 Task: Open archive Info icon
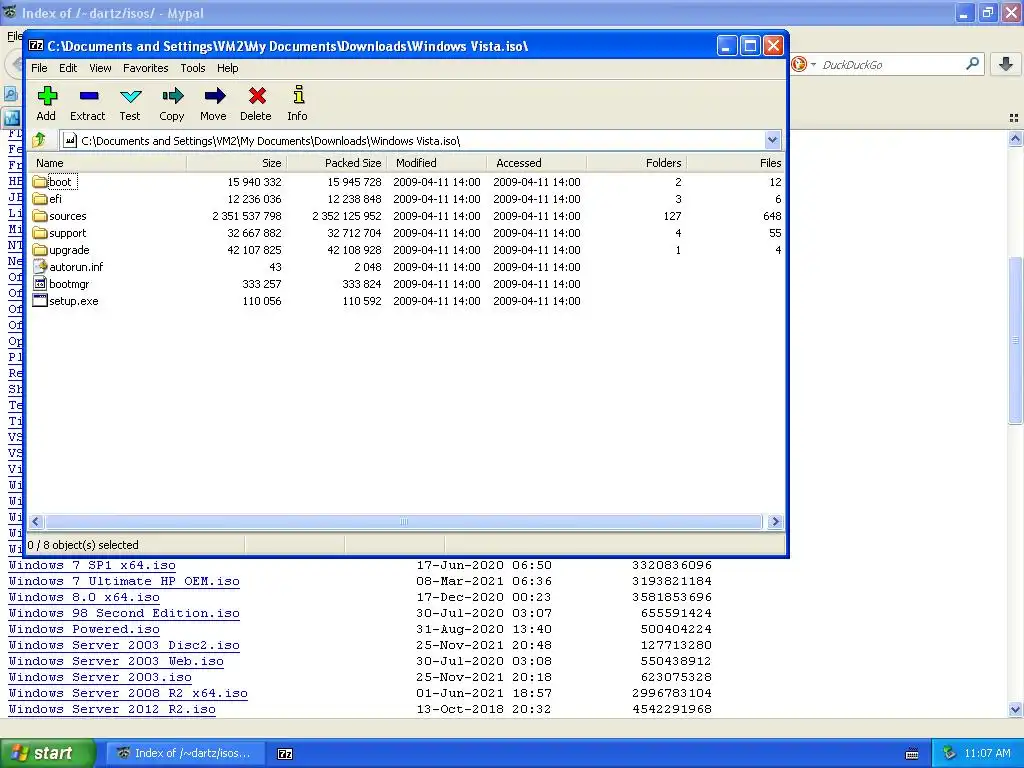pos(298,95)
